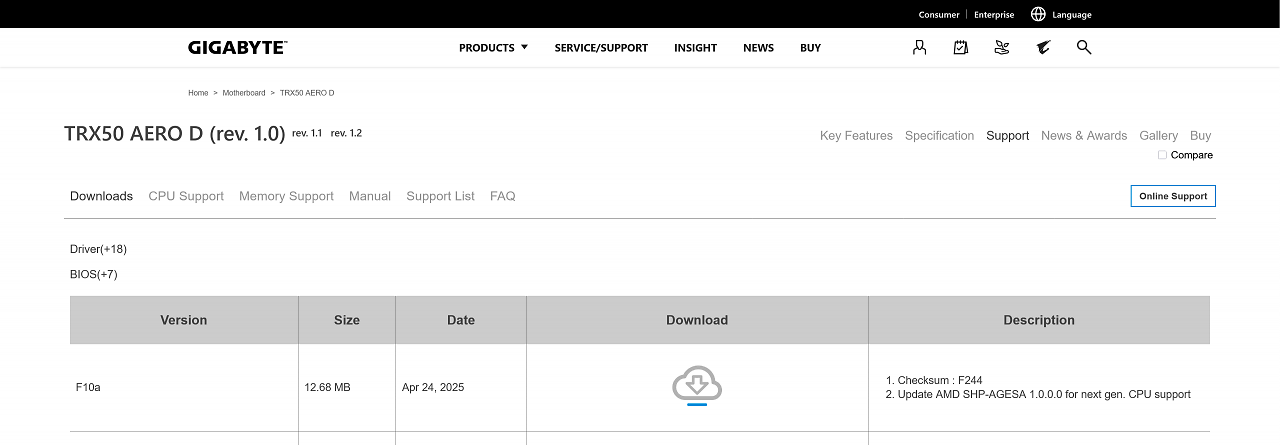Image resolution: width=1280 pixels, height=445 pixels.
Task: Click the Version column header
Action: tap(184, 320)
